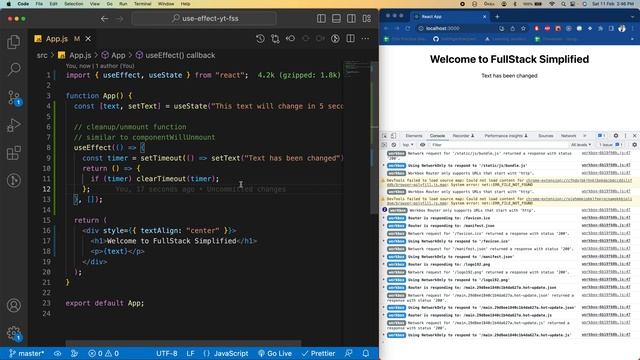Open the Manage gear menu in VS Code

[x=13, y=333]
